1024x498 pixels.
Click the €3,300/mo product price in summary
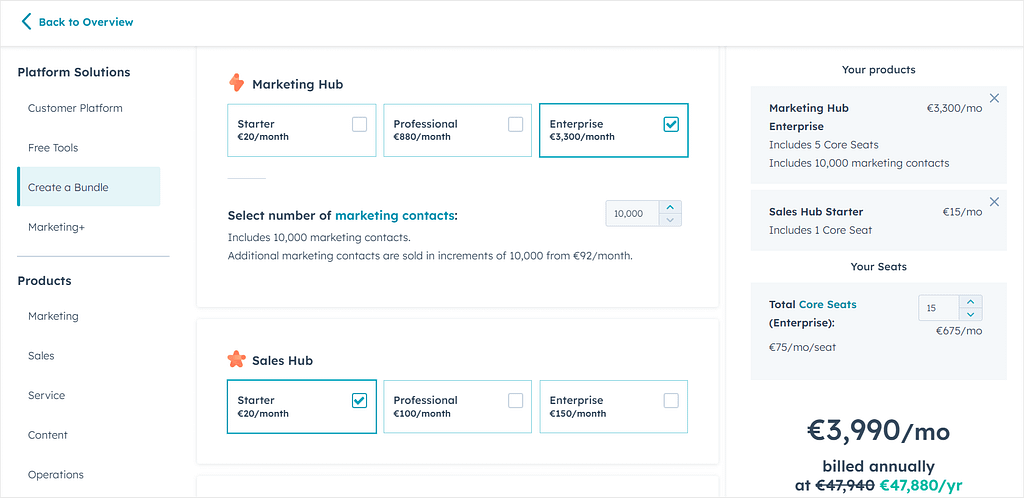click(954, 108)
